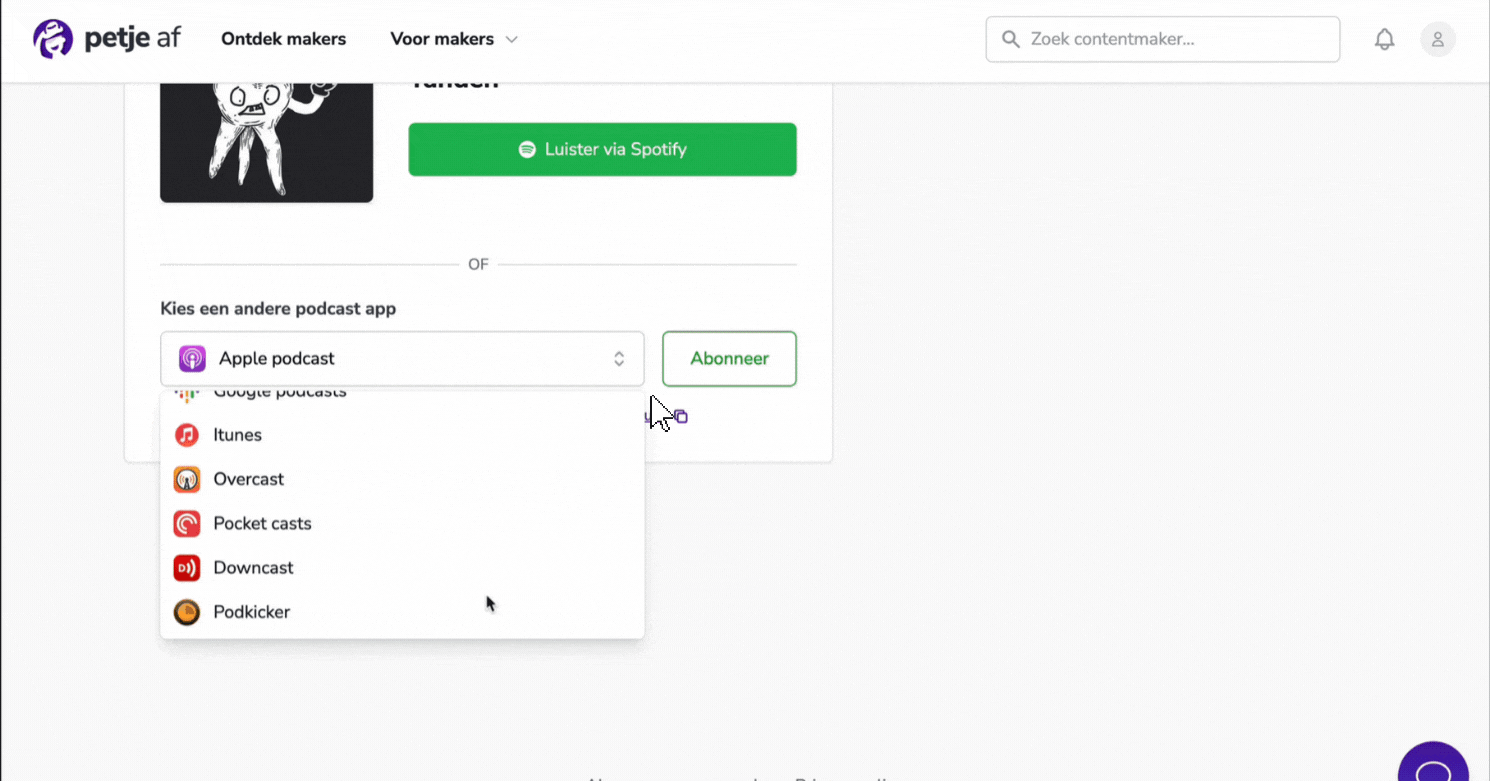The image size is (1490, 782).
Task: Click the petje af logo icon
Action: 53,39
